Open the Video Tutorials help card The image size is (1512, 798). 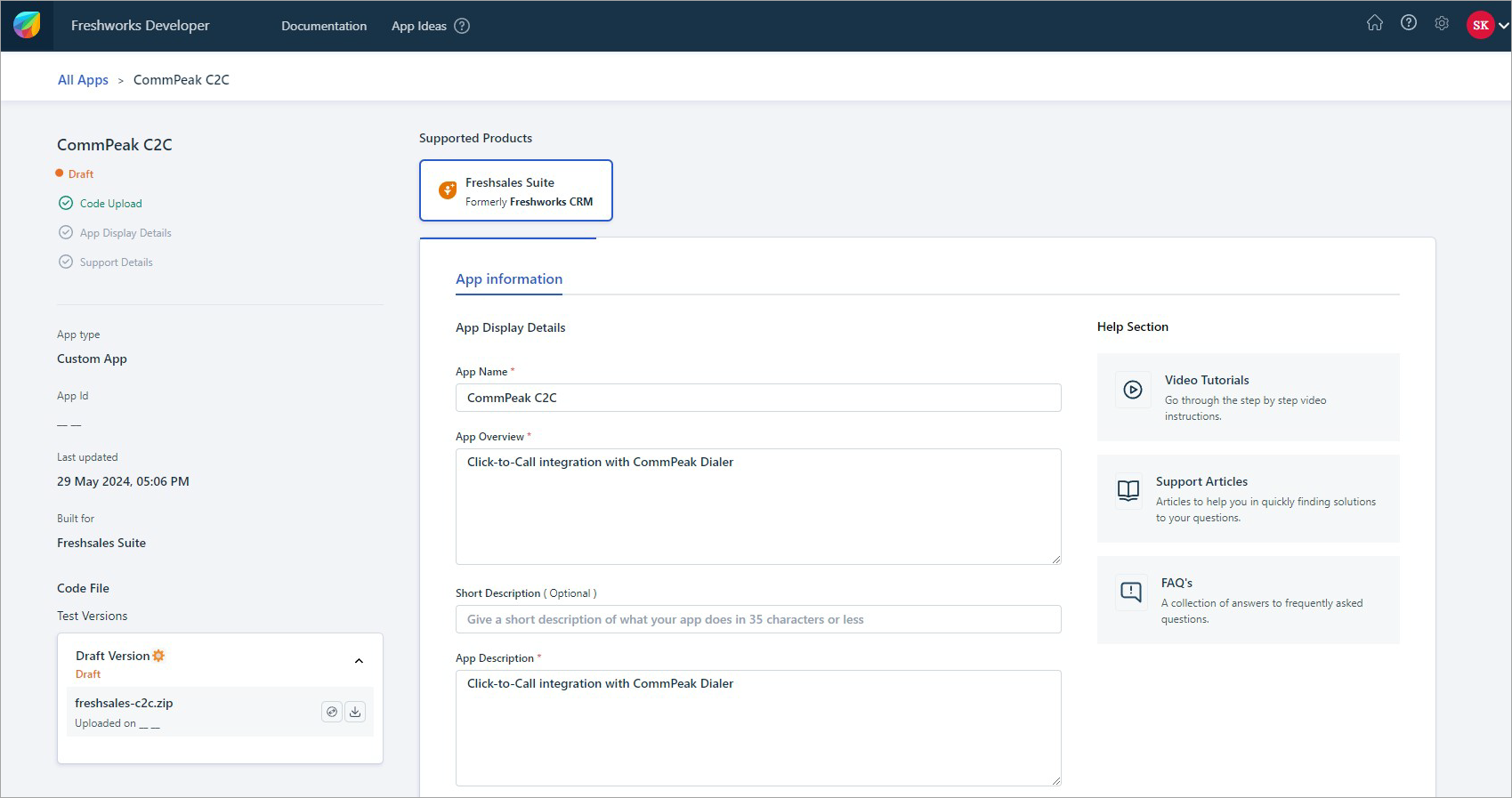click(x=1249, y=397)
